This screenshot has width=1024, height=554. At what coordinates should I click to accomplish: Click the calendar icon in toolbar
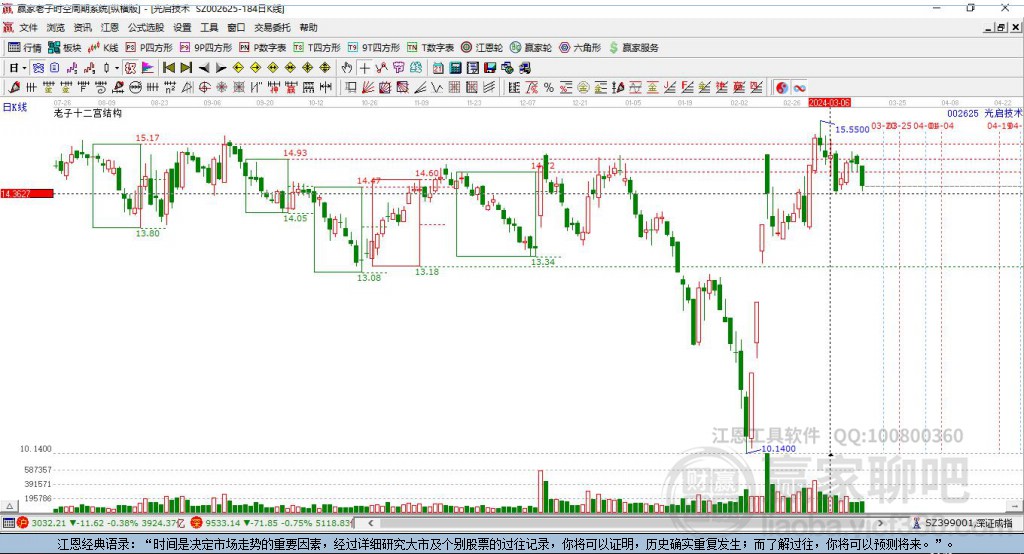438,68
